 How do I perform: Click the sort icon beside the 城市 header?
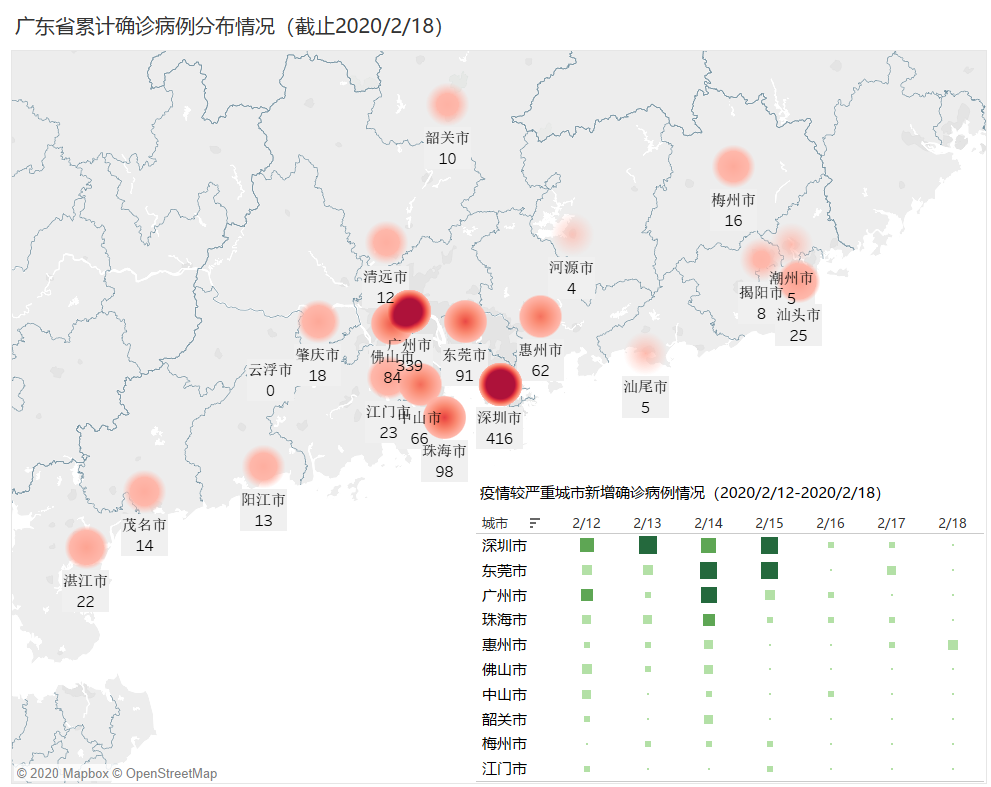point(537,522)
